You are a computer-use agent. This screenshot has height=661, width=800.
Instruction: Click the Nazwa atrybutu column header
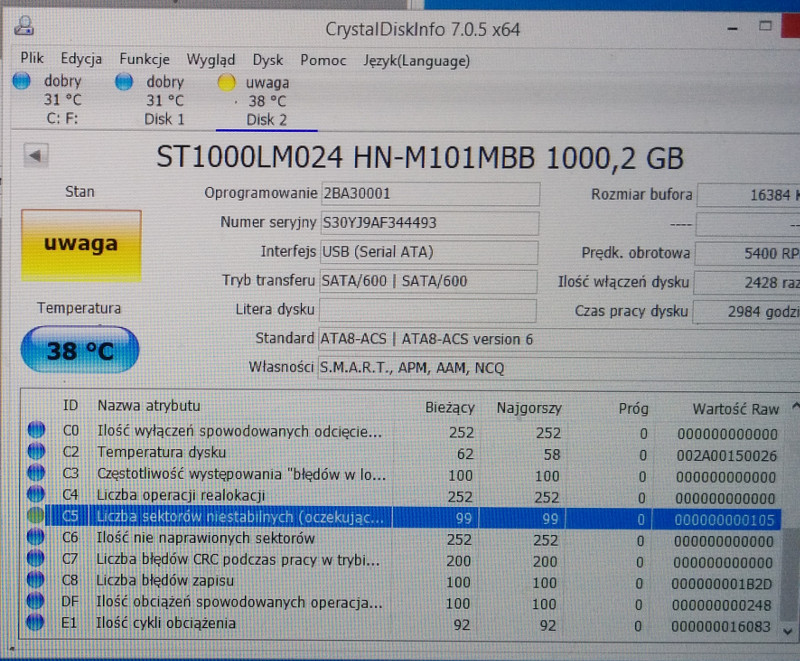[149, 406]
